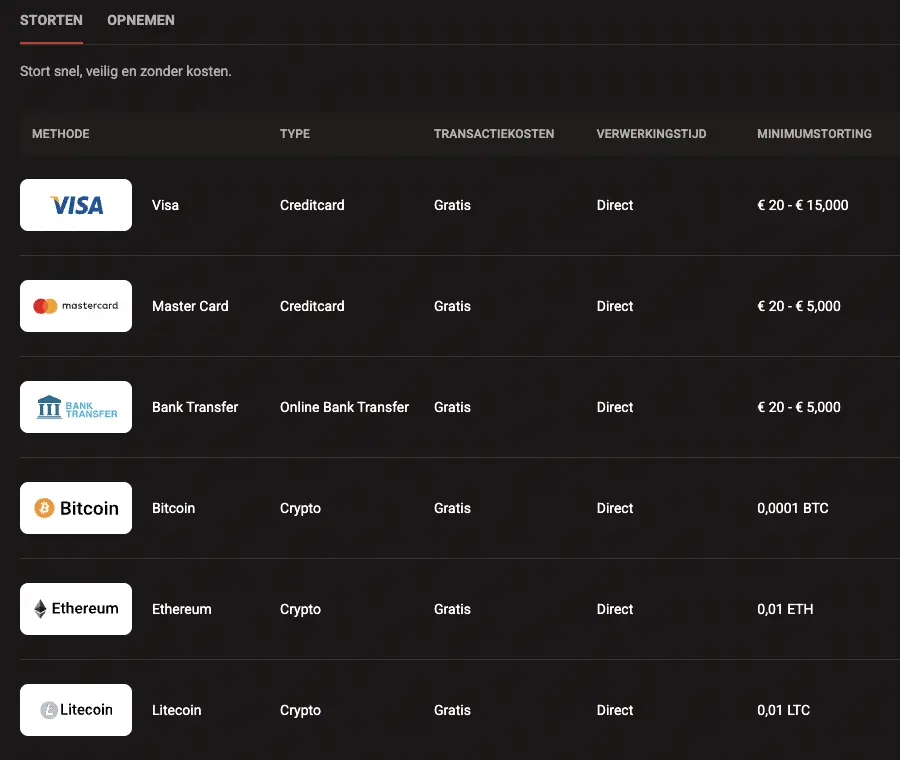The image size is (900, 760).
Task: Click the Bank Transfer method label
Action: pos(195,407)
